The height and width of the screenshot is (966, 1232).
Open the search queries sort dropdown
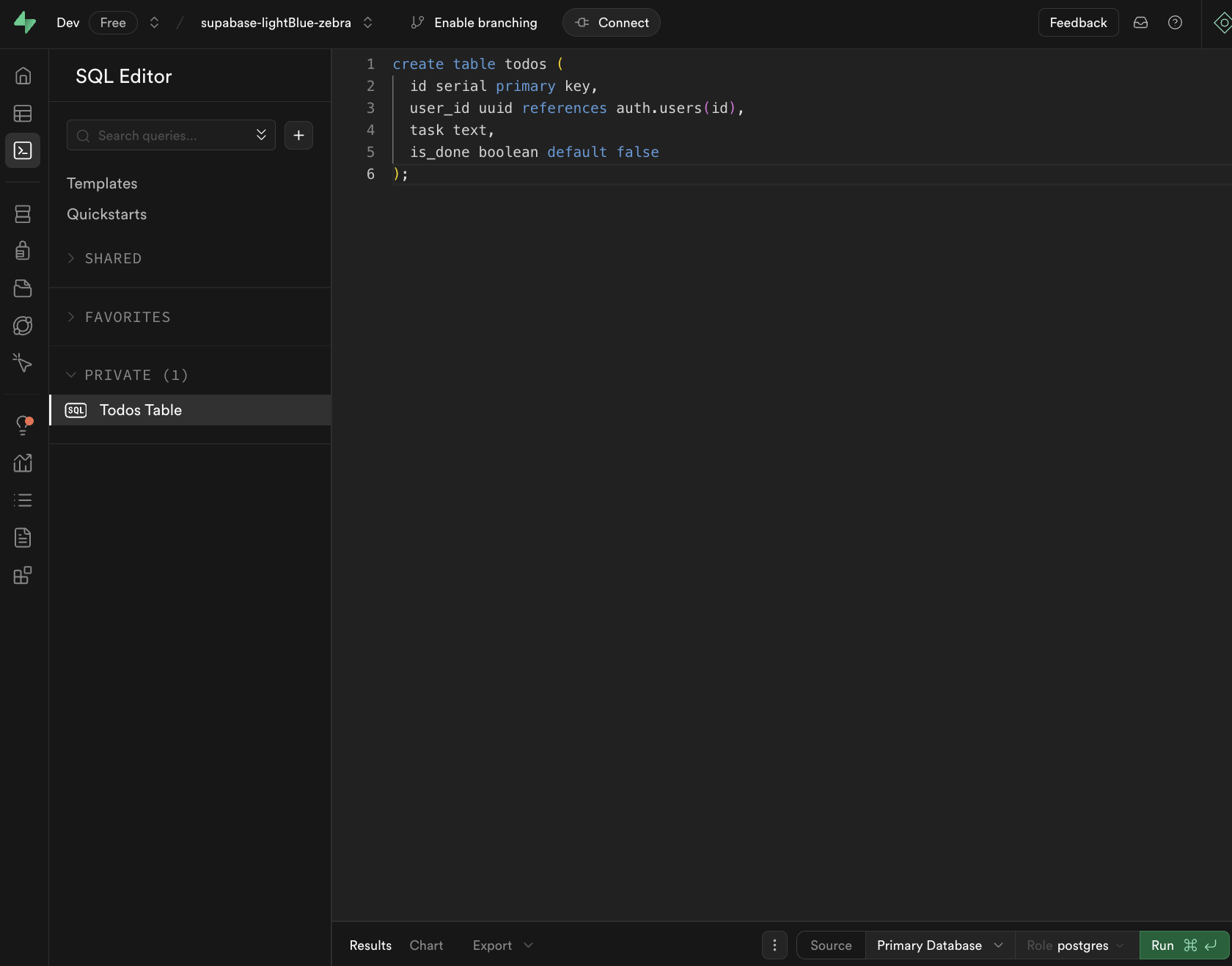pyautogui.click(x=261, y=135)
